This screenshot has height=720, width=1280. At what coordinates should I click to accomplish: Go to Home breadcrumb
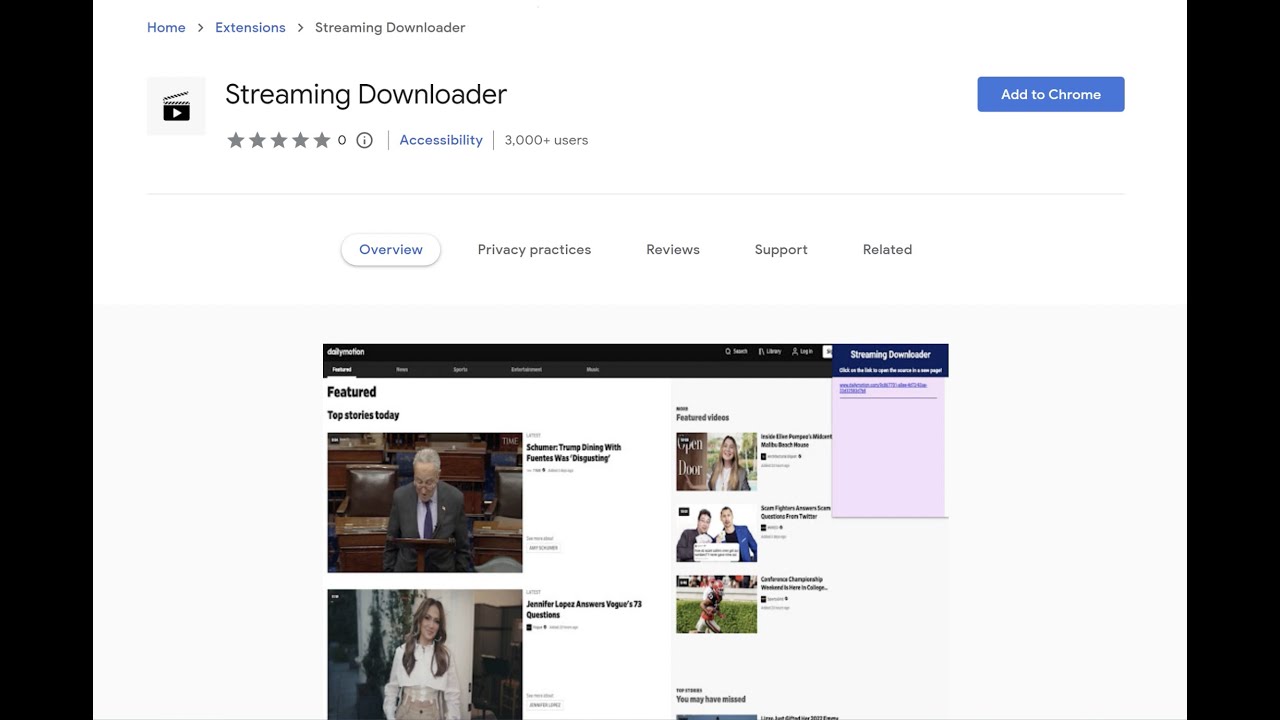point(166,27)
